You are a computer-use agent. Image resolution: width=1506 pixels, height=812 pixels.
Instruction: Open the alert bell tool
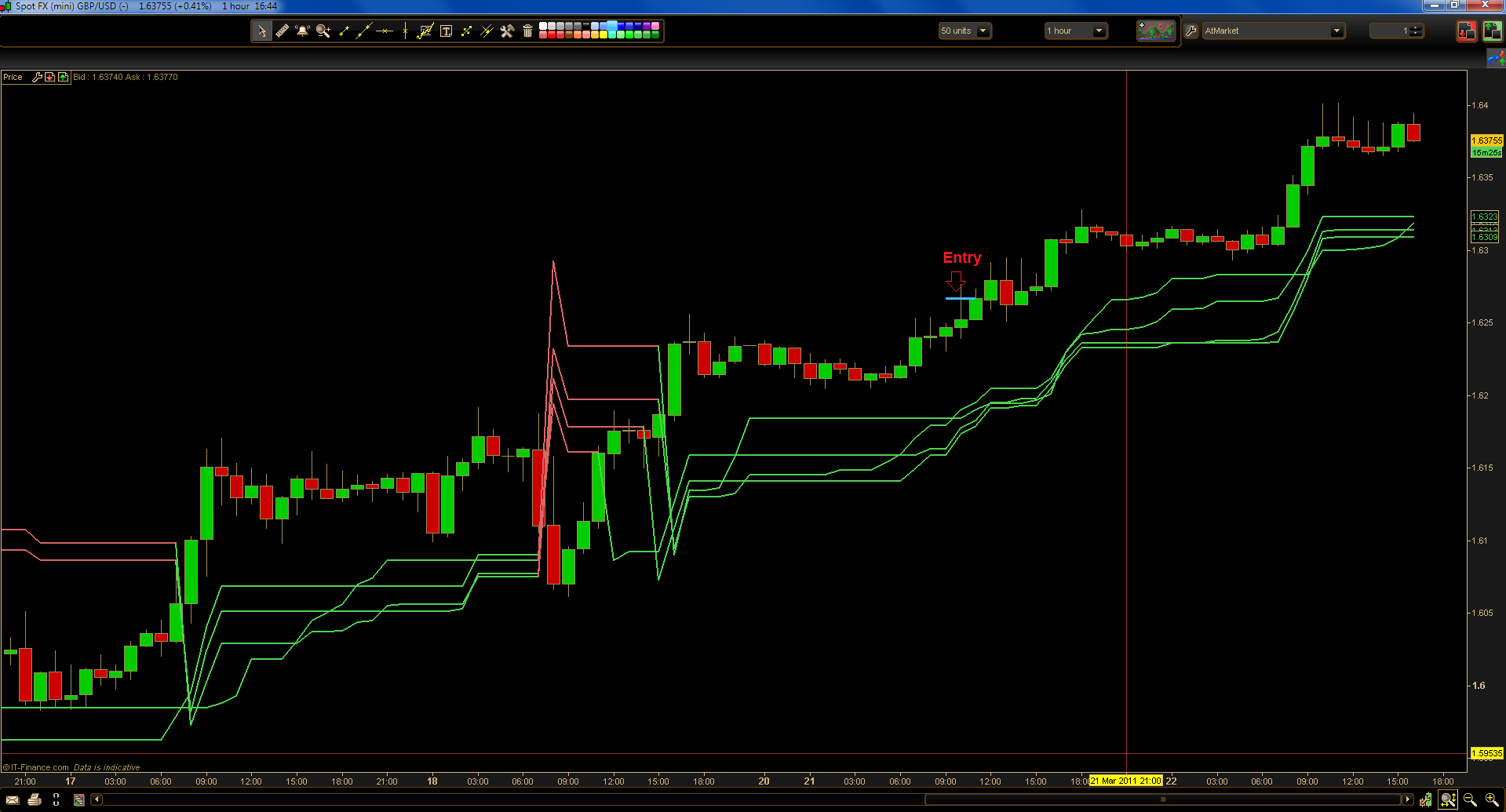coord(303,31)
